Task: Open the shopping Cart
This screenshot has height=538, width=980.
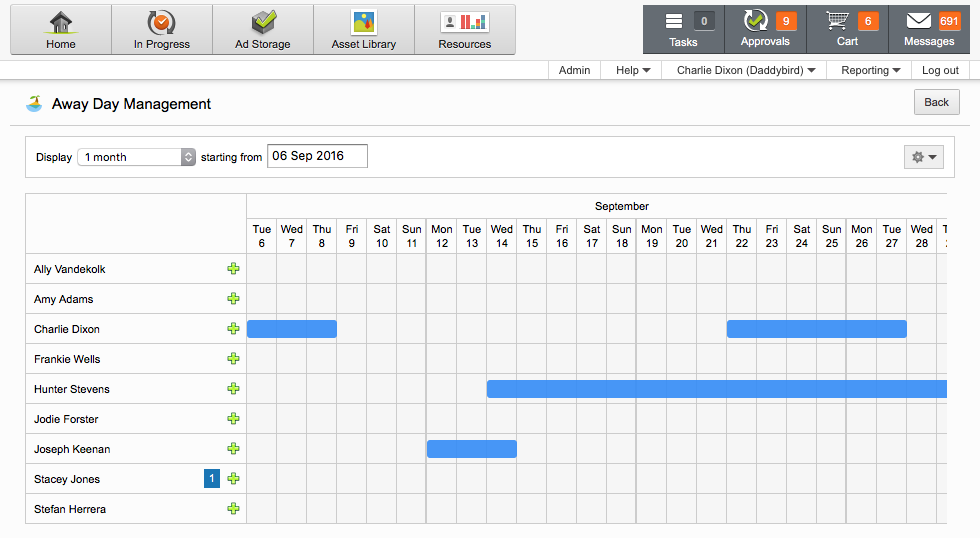Action: click(848, 29)
